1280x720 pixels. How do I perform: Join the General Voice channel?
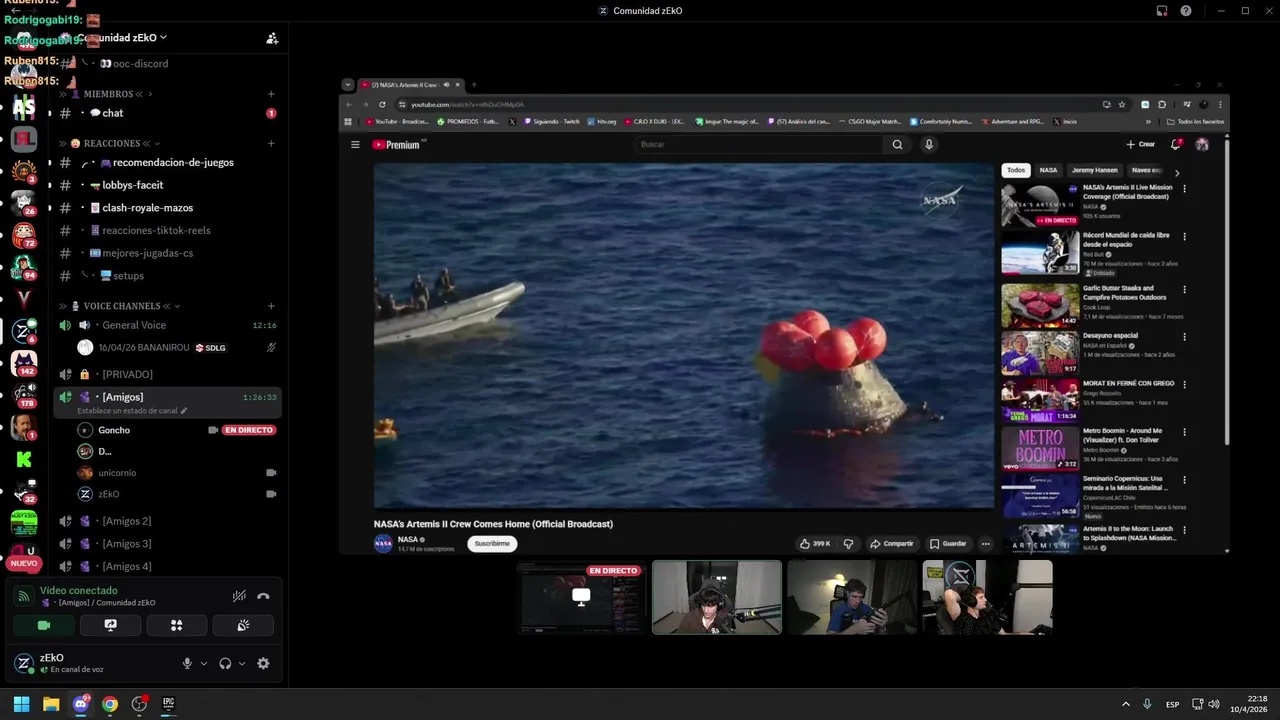tap(166, 325)
